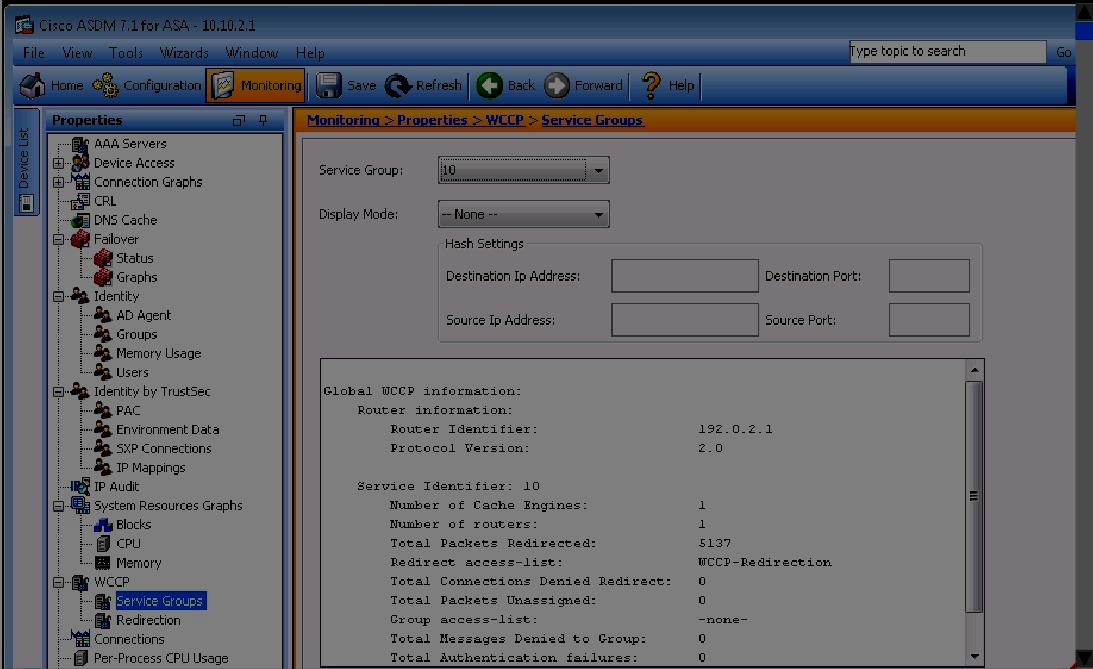Click the Monitoring breadcrumb link
This screenshot has width=1093, height=669.
tap(343, 120)
